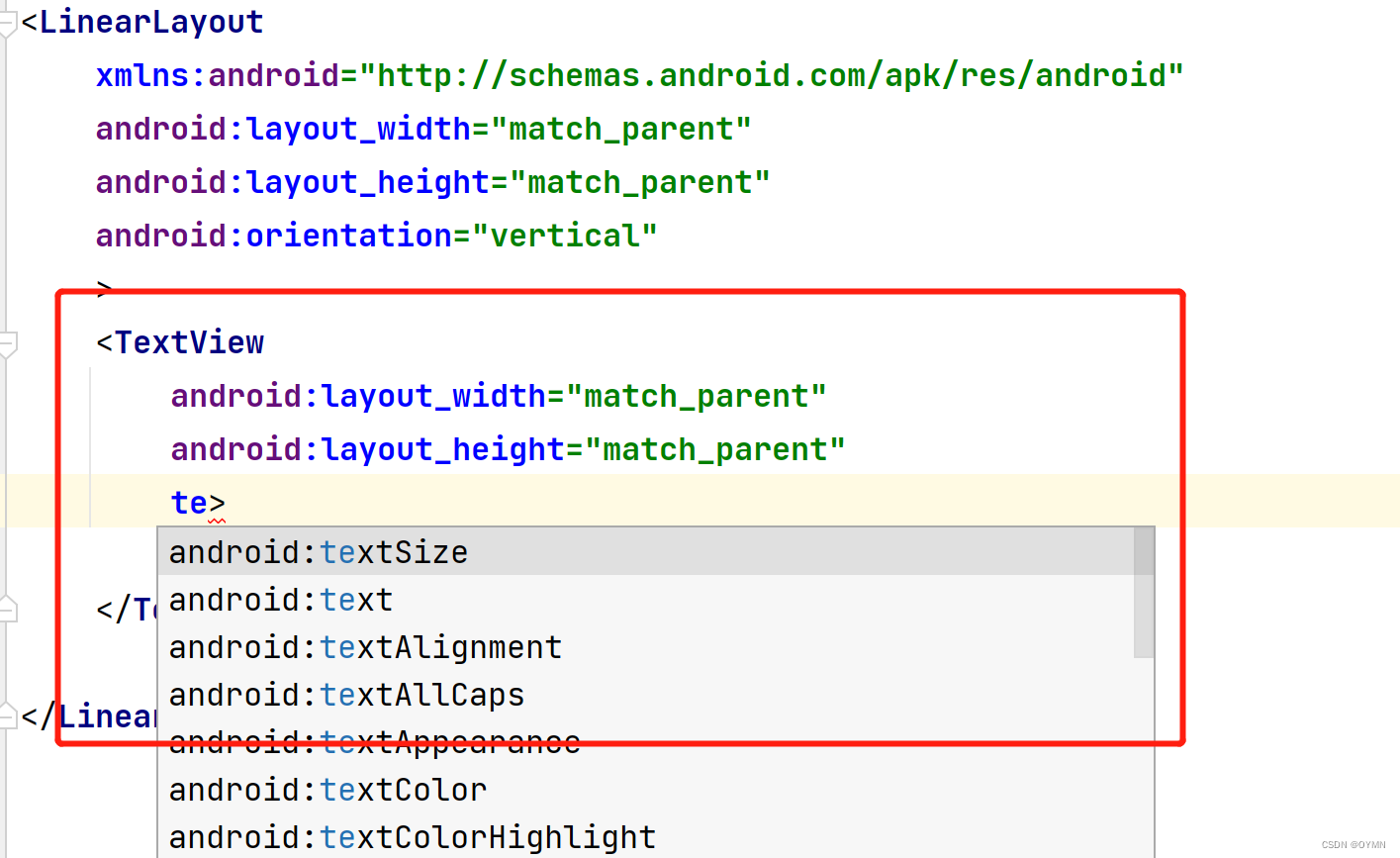The width and height of the screenshot is (1400, 858).
Task: Click the closing LinearLayout tag fold marker
Action: [7, 715]
